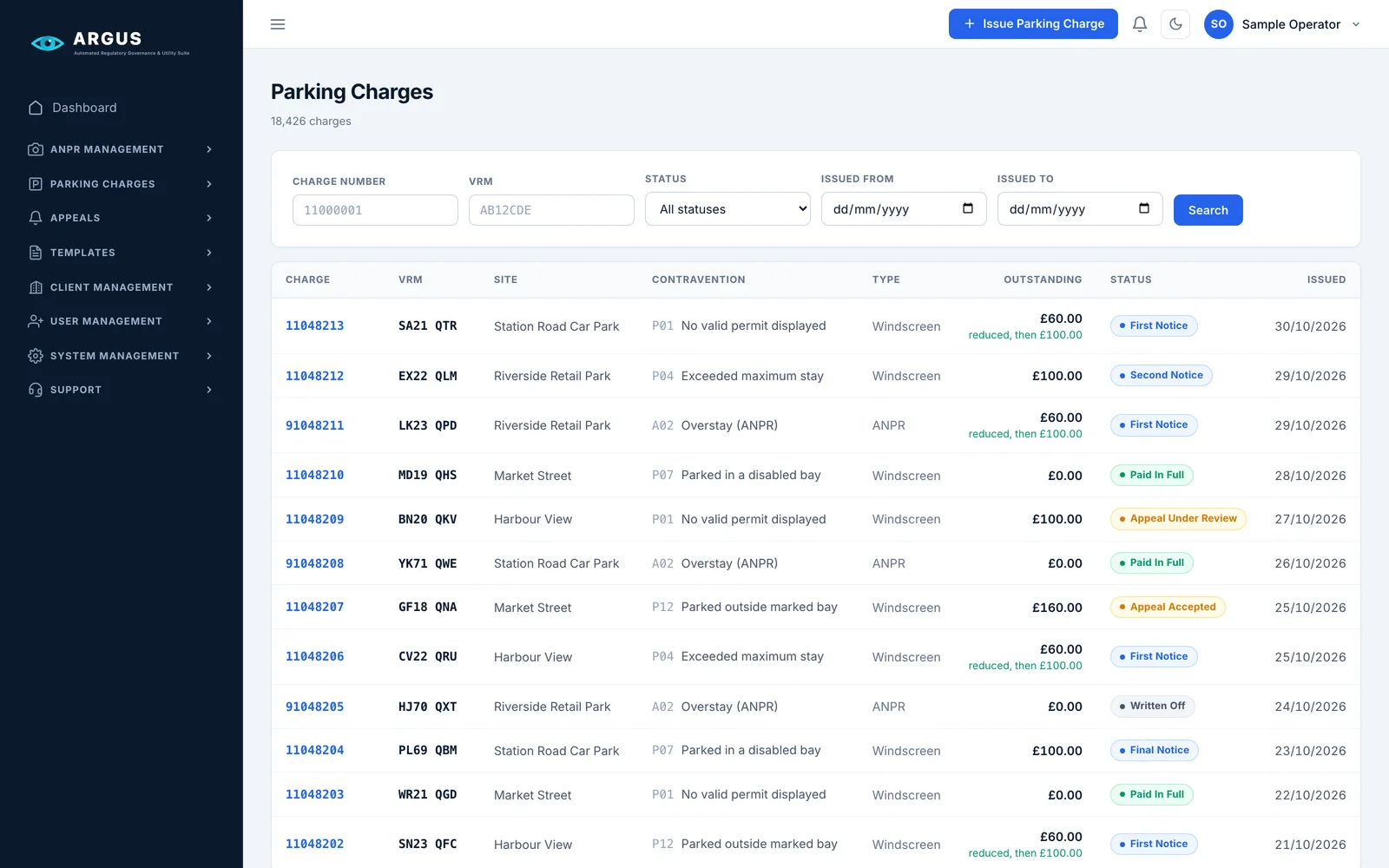
Task: Click the Appeals bell icon
Action: (36, 218)
